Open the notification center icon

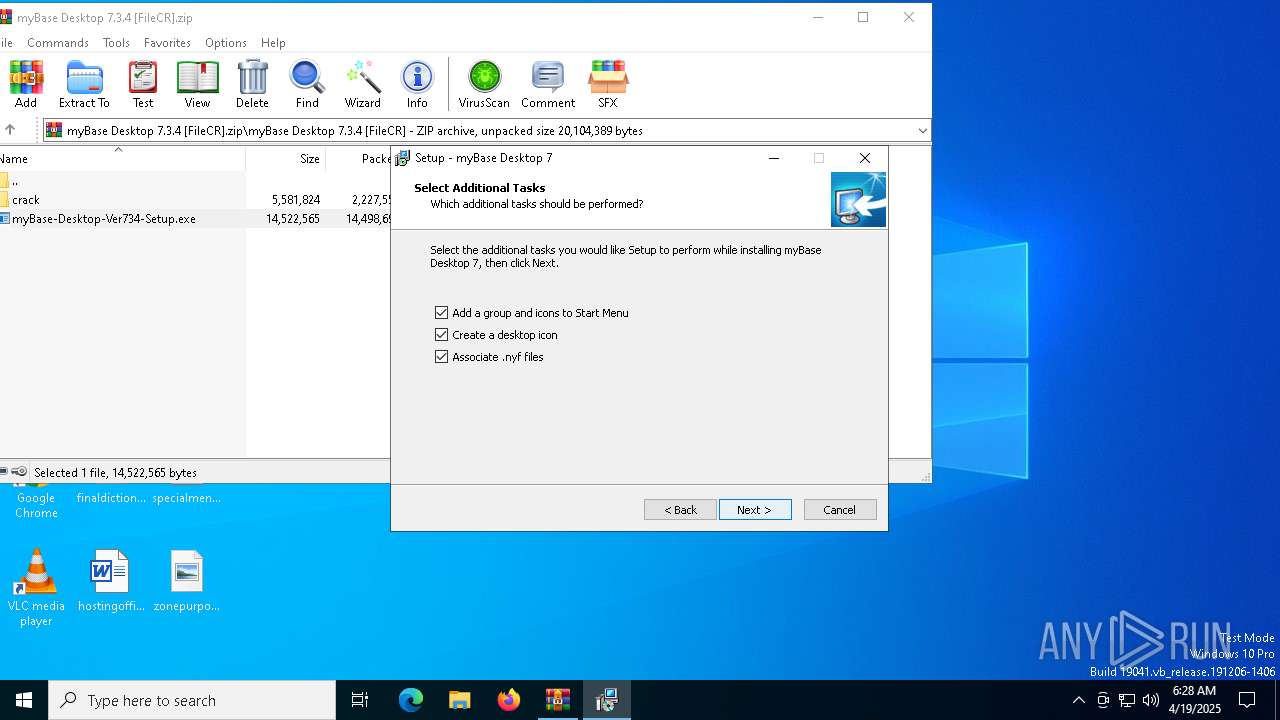coord(1247,700)
